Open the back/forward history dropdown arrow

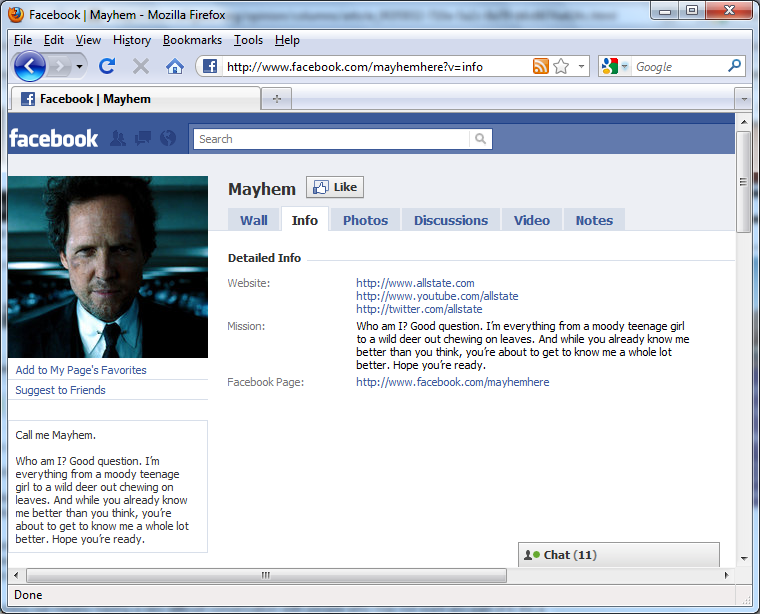pos(79,66)
